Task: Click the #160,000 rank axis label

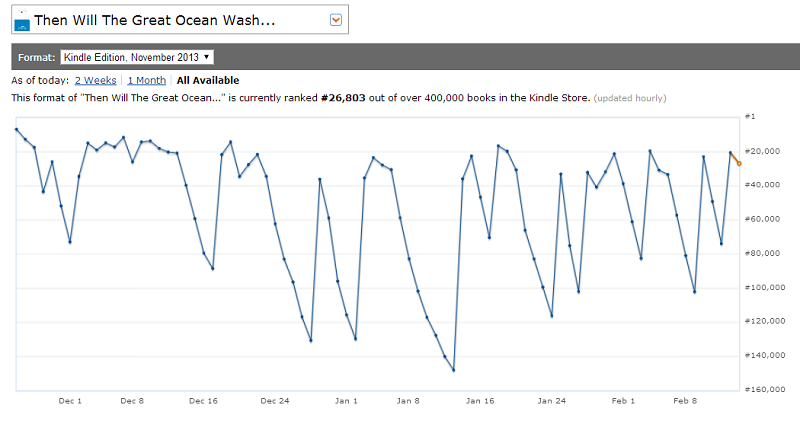Action: pos(765,390)
